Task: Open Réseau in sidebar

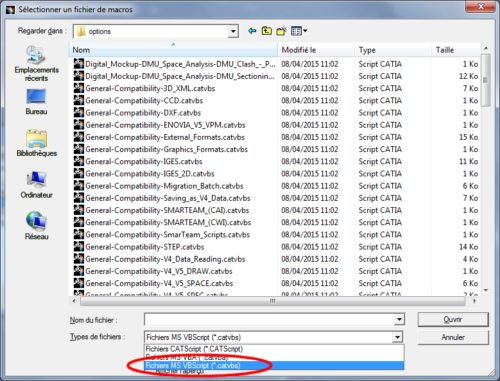Action: point(36,226)
